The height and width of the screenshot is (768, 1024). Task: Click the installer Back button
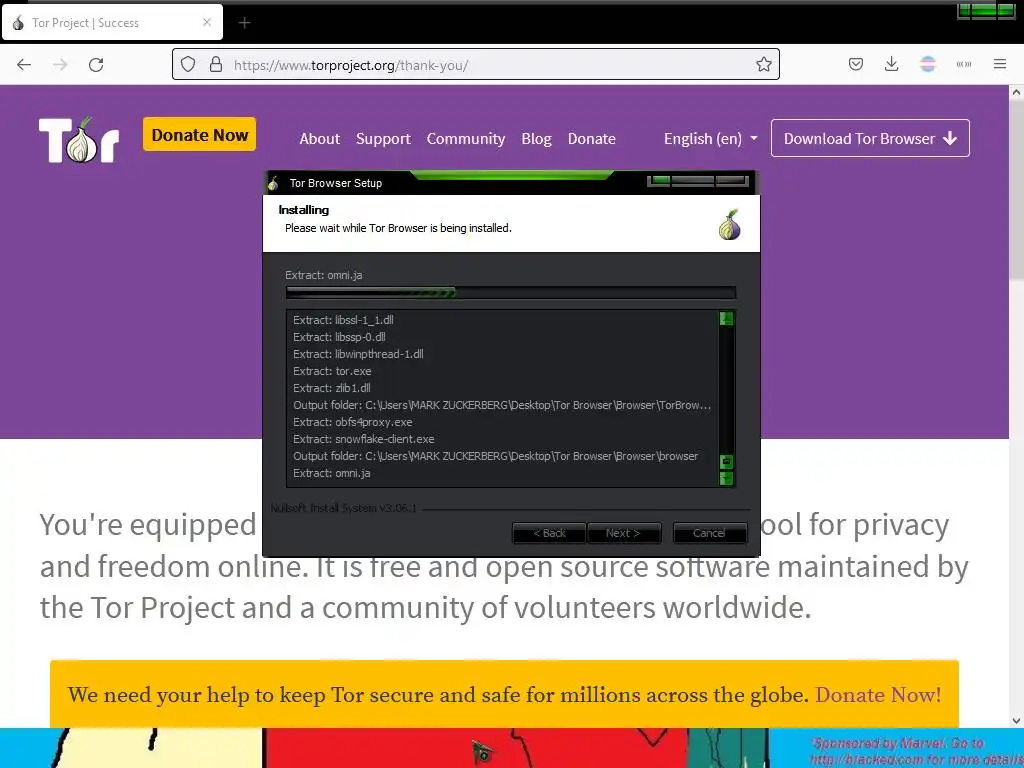pos(549,533)
